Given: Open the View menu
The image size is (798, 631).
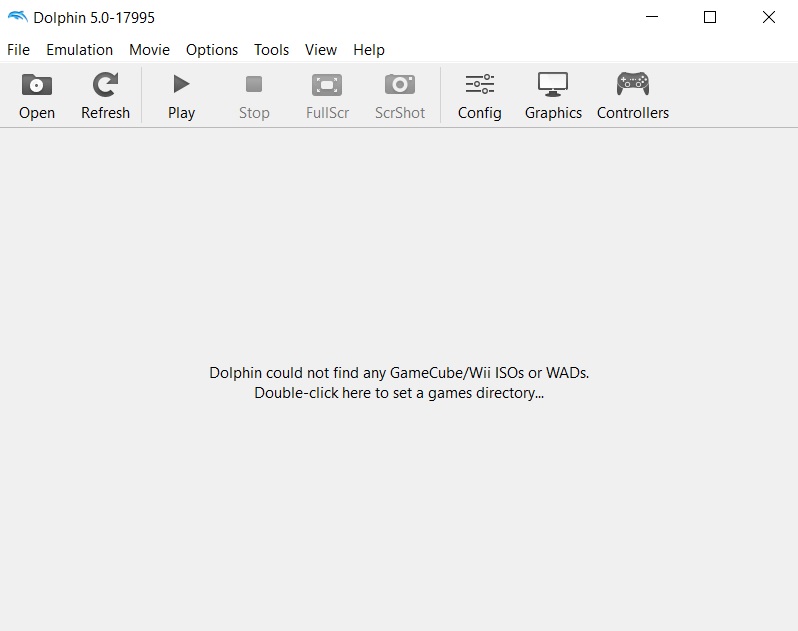Looking at the screenshot, I should click(321, 49).
